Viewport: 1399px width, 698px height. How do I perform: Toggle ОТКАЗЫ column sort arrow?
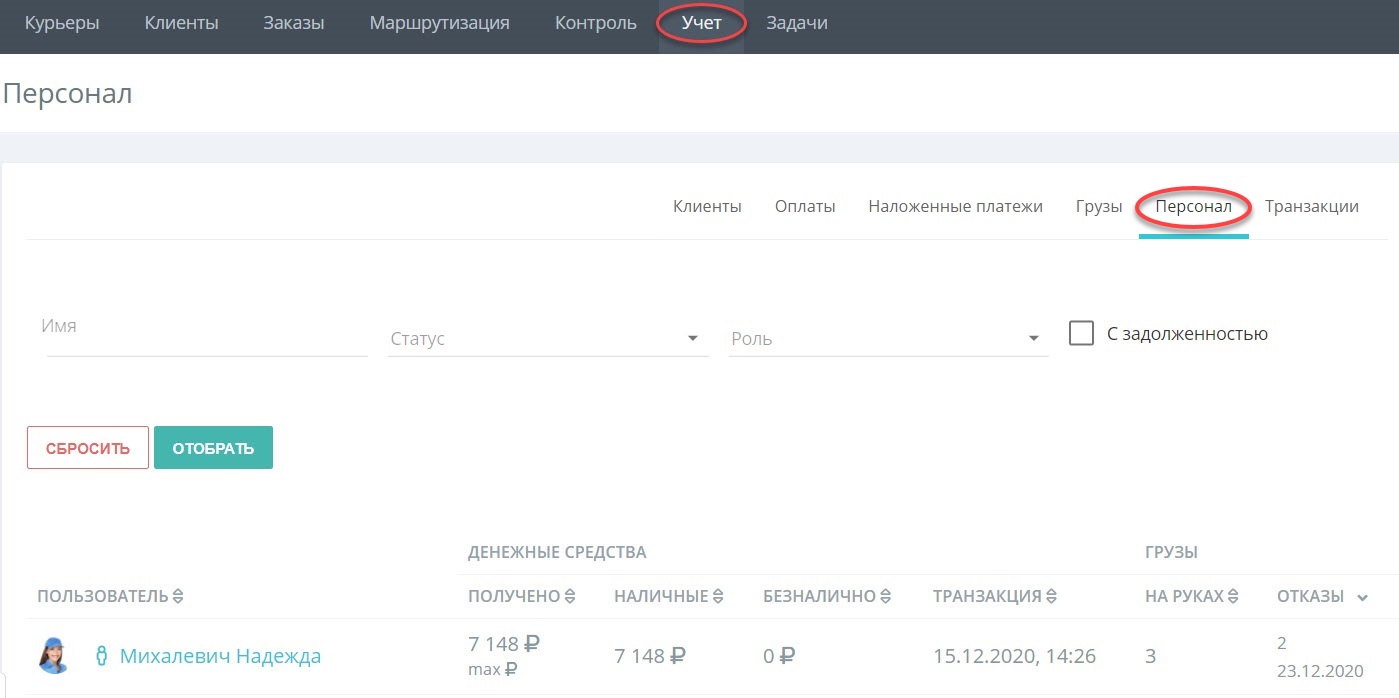coord(1361,598)
